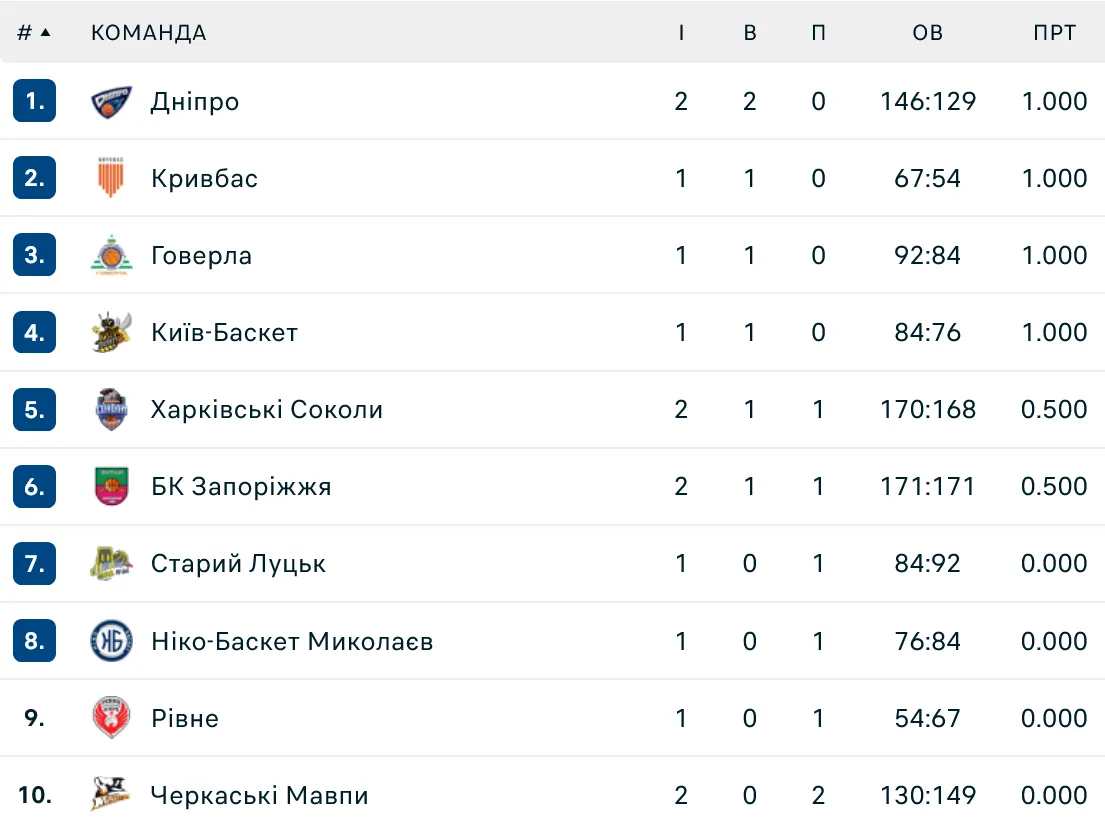Sort standings by ПРТ column header

tap(1054, 32)
